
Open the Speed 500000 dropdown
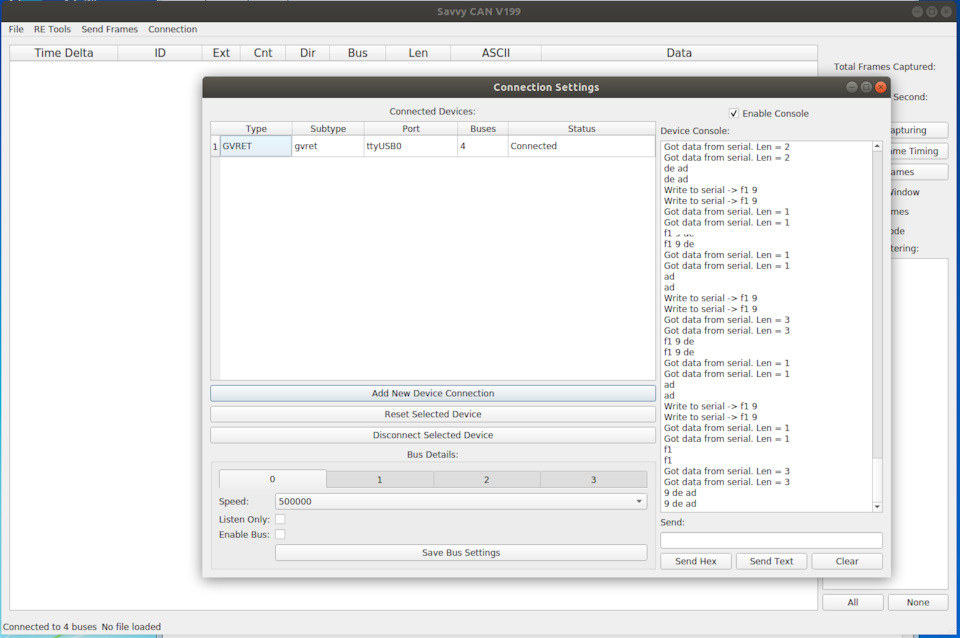(x=461, y=501)
